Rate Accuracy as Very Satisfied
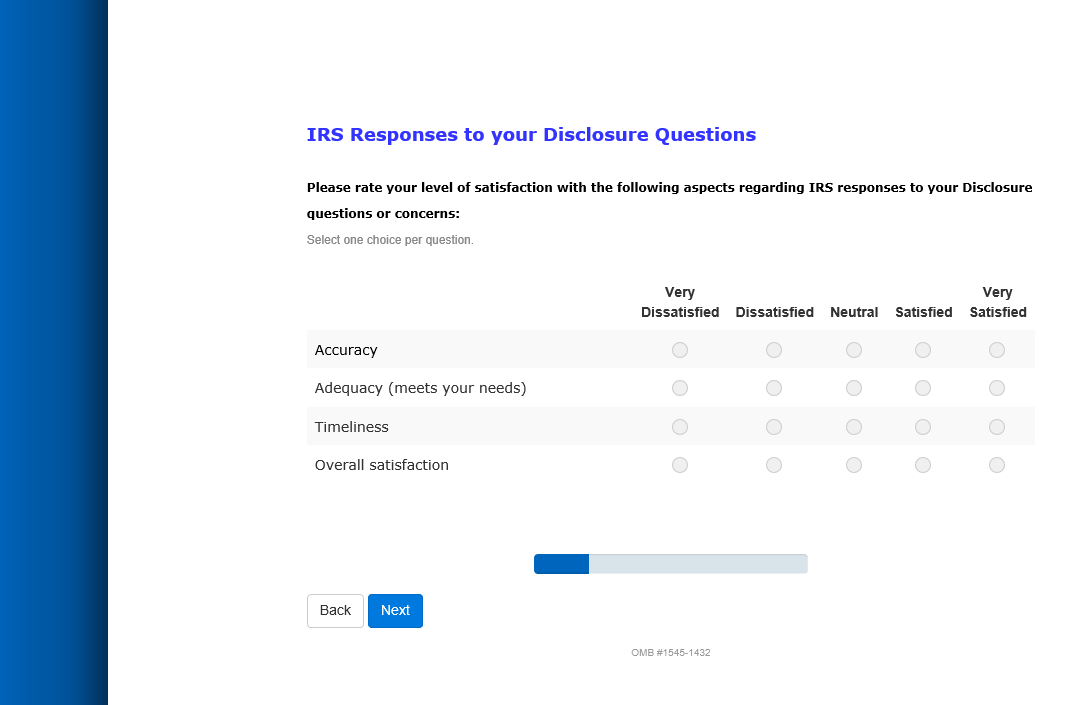This screenshot has width=1085, height=705. (x=997, y=350)
